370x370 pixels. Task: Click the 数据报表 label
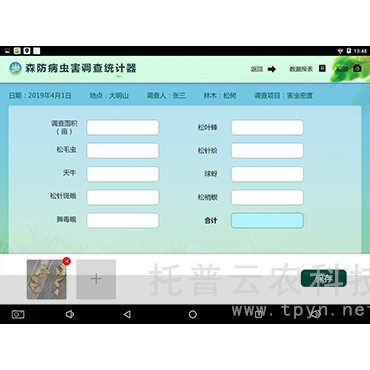[301, 69]
